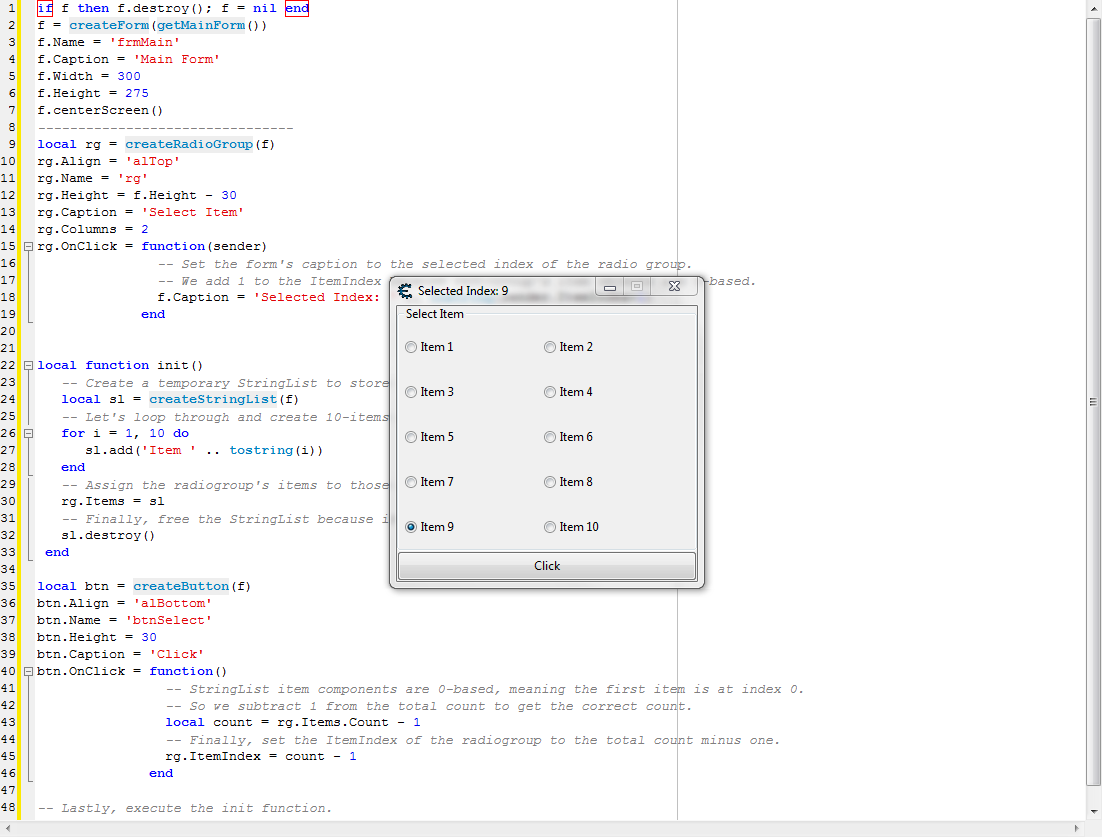Collapse the rg.OnClick function fold marker

(x=28, y=246)
